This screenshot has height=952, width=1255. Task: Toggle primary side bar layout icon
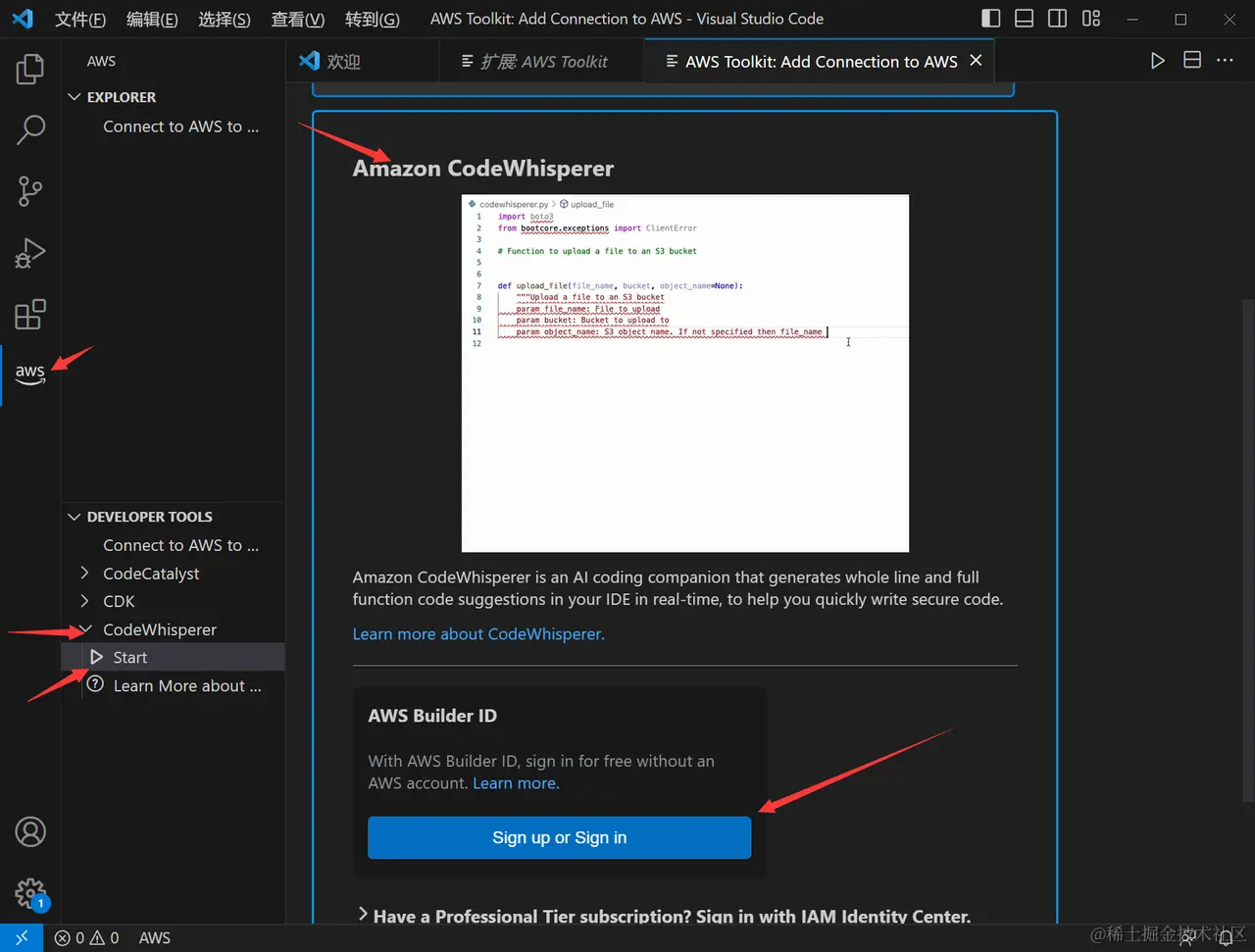coord(991,19)
